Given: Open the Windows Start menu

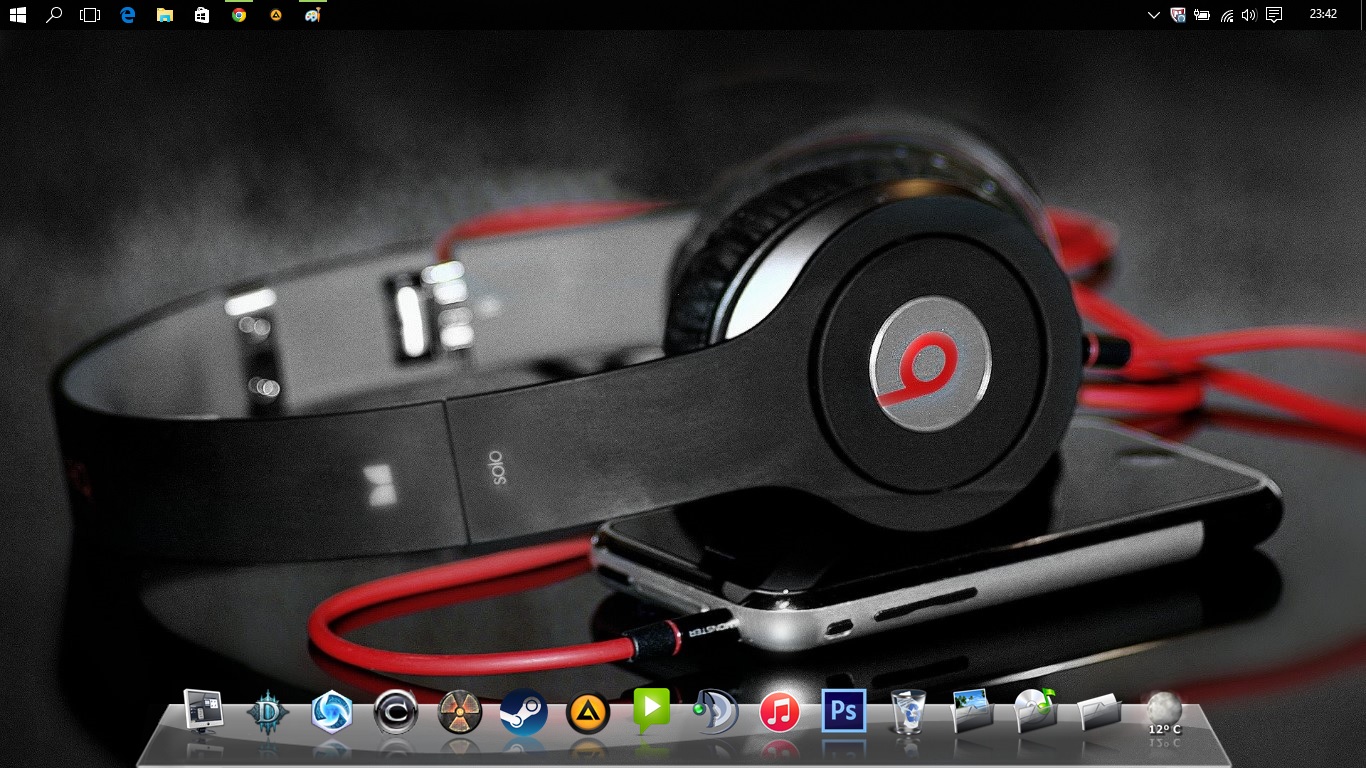Looking at the screenshot, I should click(x=18, y=15).
